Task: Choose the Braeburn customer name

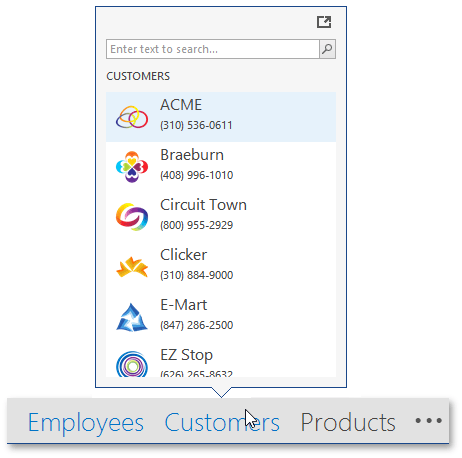Action: [192, 155]
